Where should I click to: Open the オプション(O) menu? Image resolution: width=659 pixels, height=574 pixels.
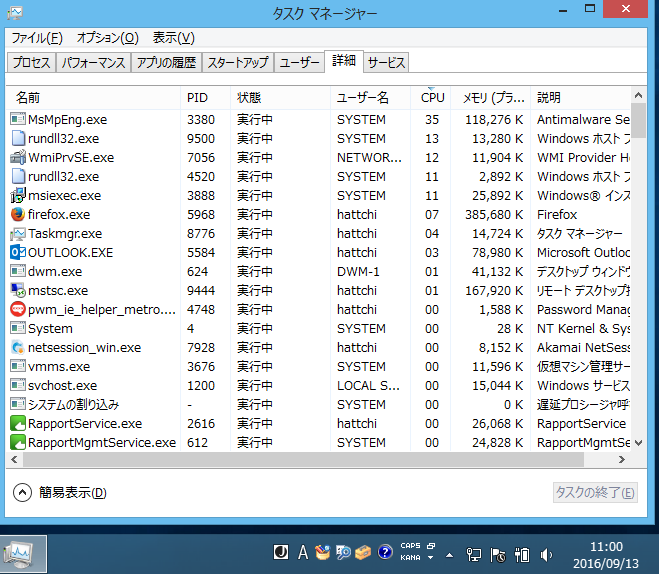(108, 38)
